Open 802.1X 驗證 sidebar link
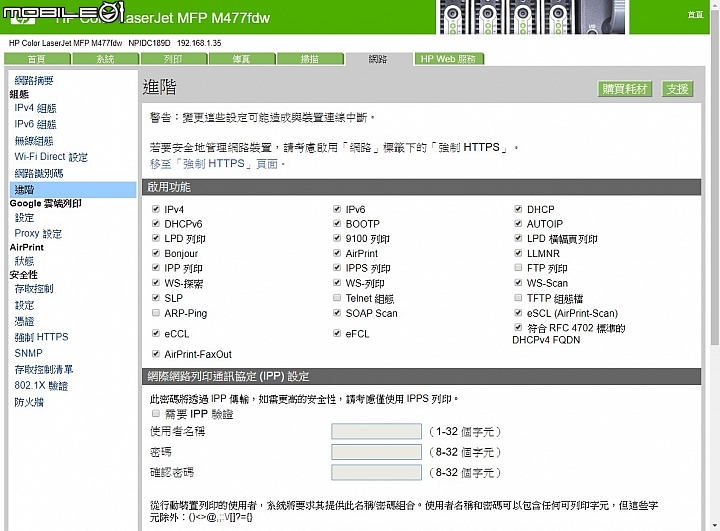The width and height of the screenshot is (720, 531). pos(41,385)
